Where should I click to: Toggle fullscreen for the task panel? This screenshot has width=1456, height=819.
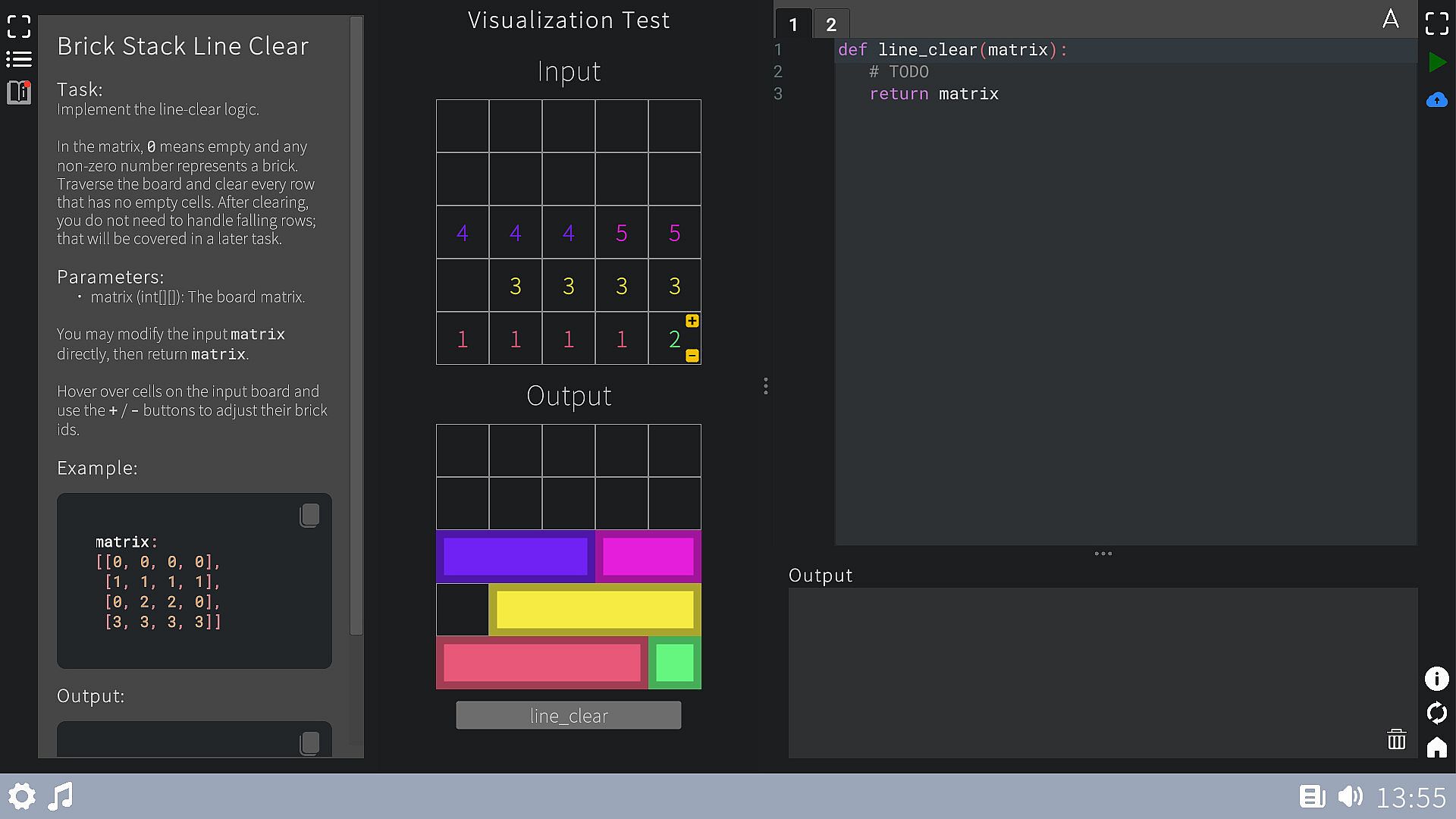(x=19, y=27)
